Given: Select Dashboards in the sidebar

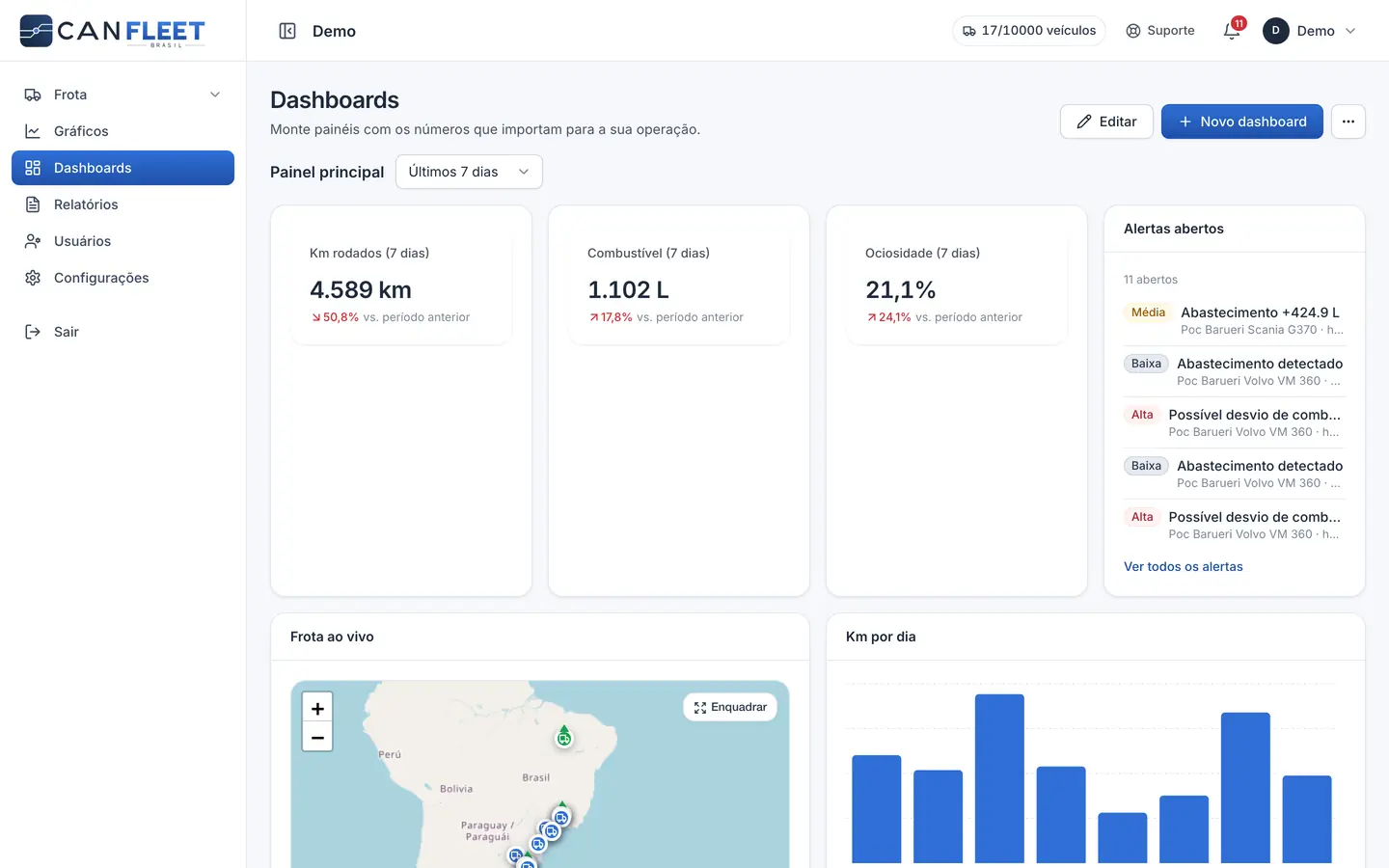Looking at the screenshot, I should [x=123, y=168].
